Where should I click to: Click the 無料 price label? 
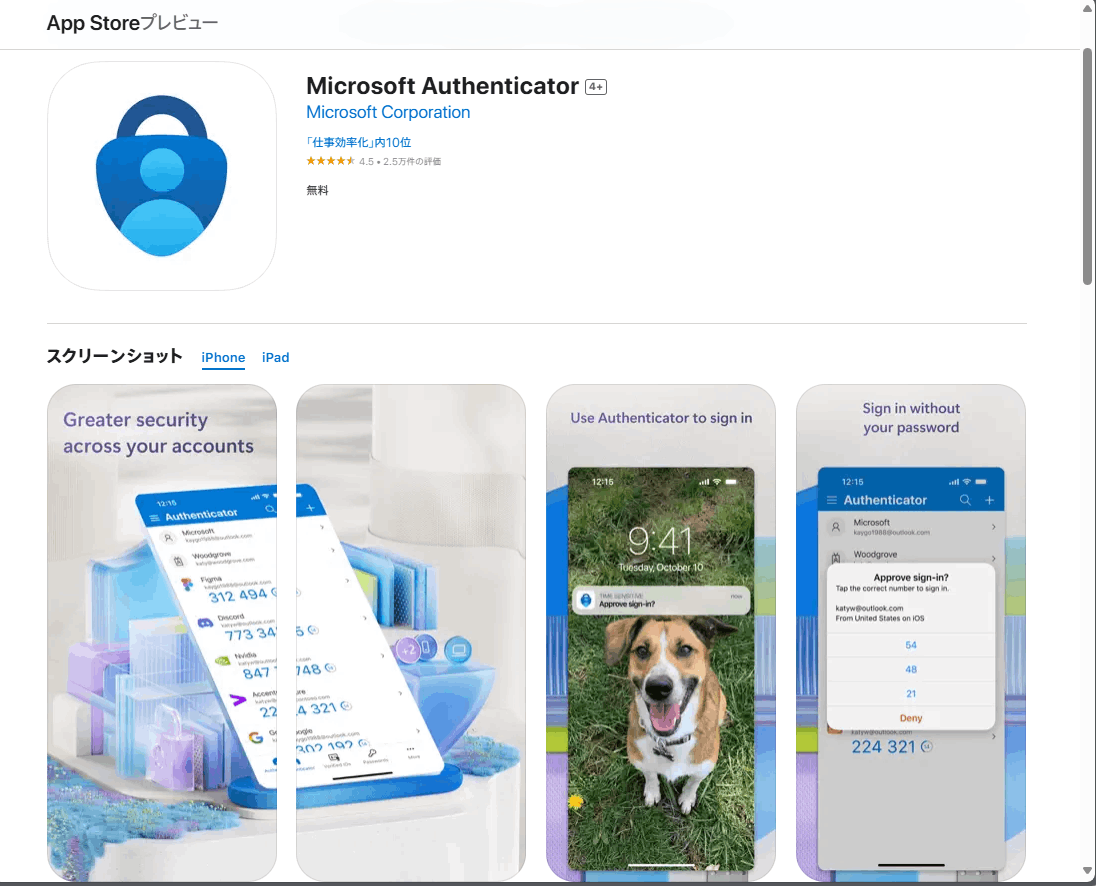pos(317,190)
